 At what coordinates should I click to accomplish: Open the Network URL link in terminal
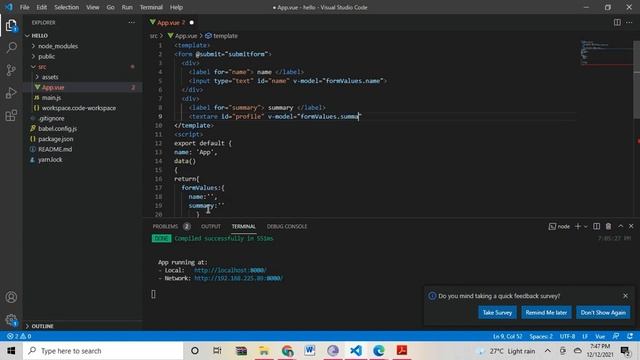tap(238, 278)
